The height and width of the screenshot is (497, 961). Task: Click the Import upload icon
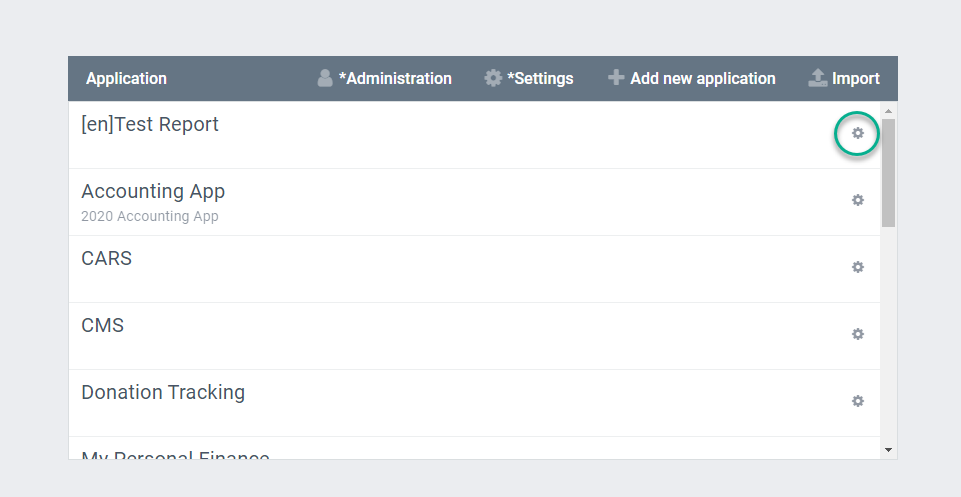coord(817,78)
